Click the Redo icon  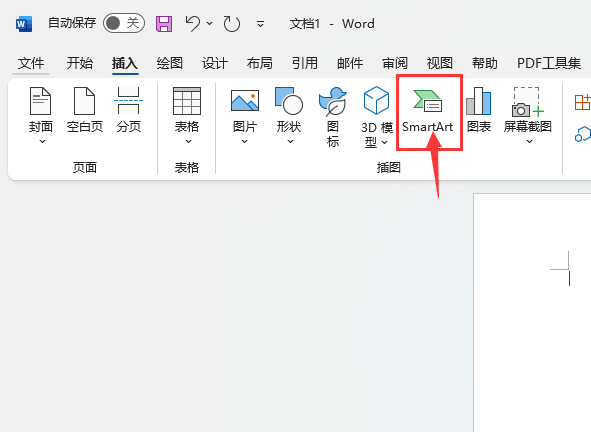[231, 24]
